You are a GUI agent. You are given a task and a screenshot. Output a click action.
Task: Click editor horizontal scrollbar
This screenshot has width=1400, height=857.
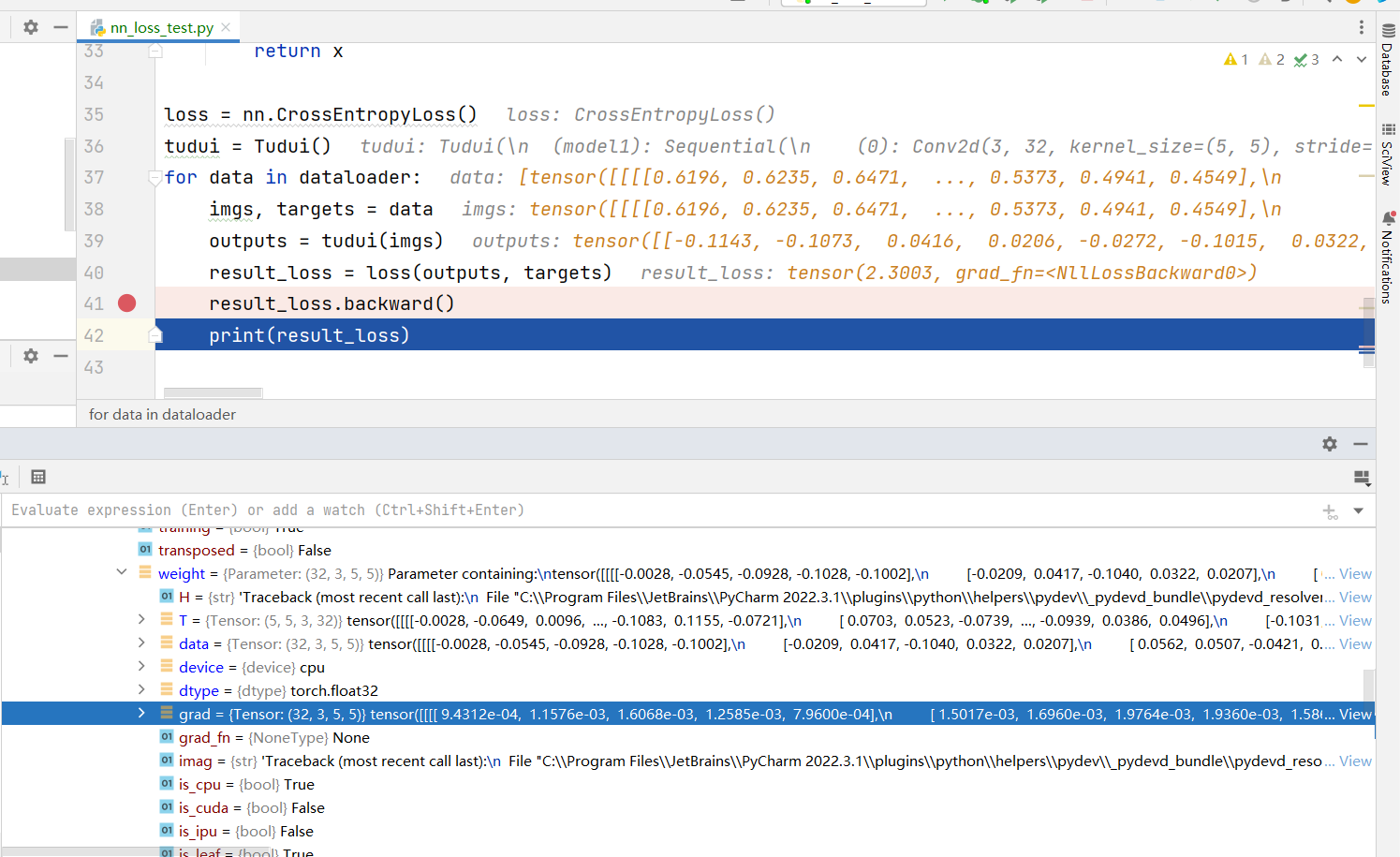pos(214,393)
